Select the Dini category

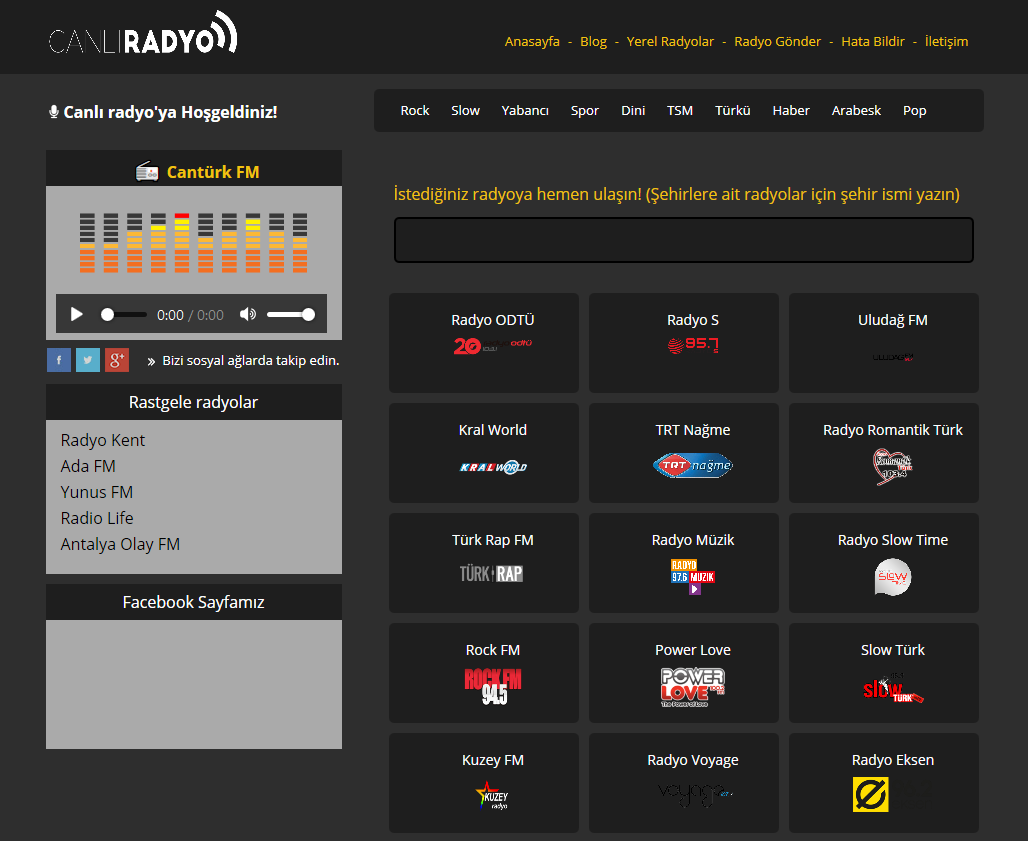click(x=633, y=110)
